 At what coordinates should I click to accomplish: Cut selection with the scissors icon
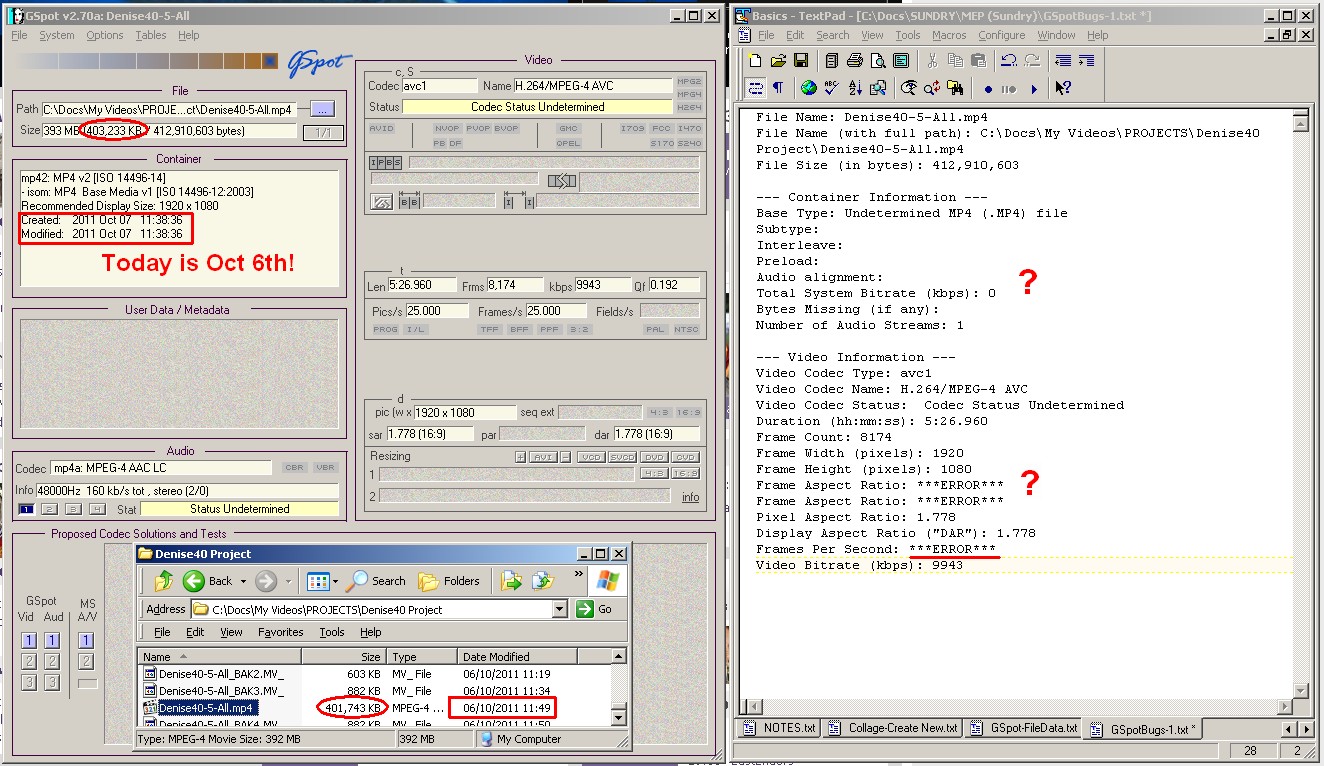click(933, 61)
